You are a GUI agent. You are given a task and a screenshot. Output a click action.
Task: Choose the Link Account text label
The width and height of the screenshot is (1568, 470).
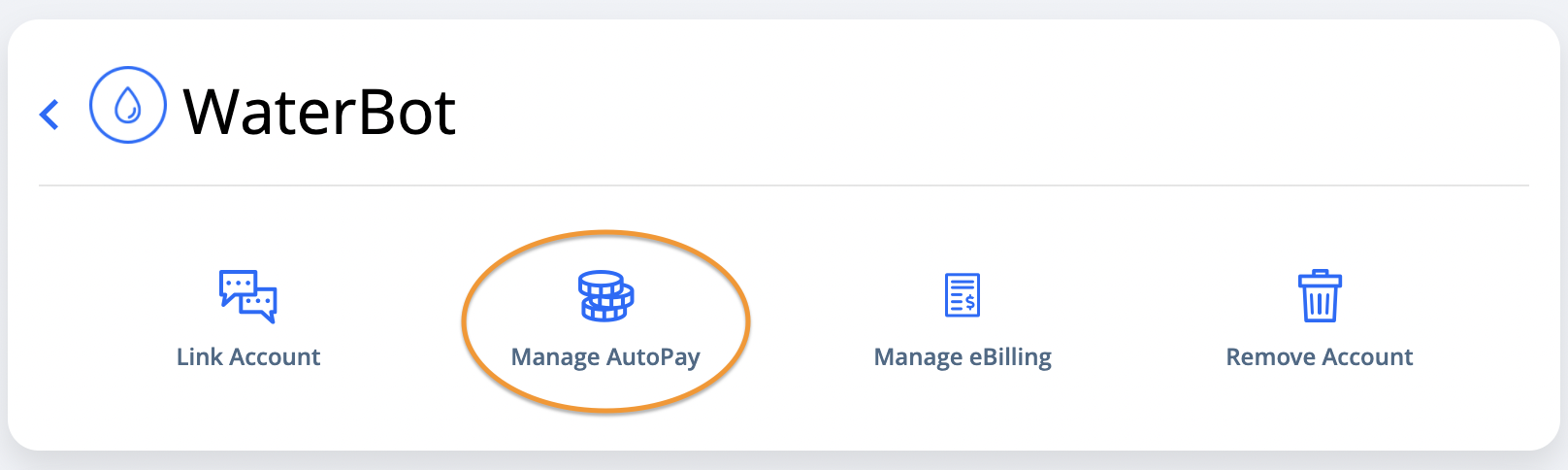click(x=248, y=357)
